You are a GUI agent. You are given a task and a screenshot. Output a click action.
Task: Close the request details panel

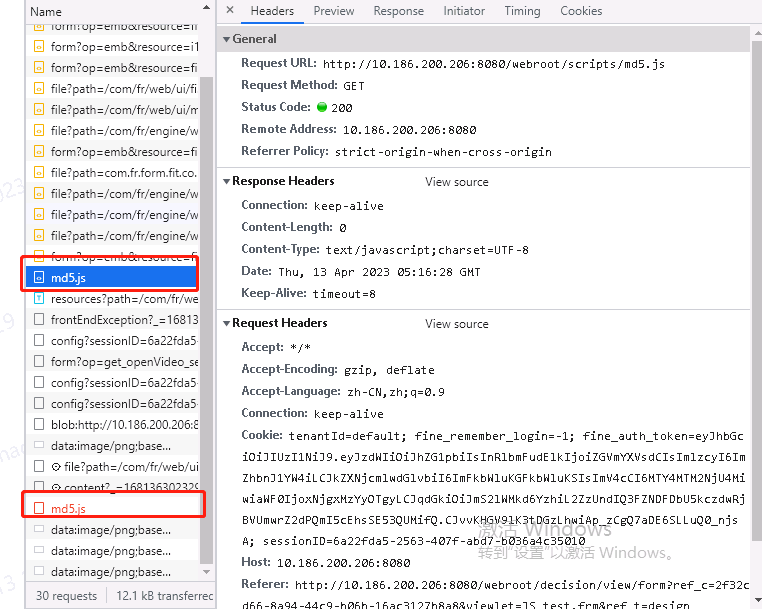230,10
